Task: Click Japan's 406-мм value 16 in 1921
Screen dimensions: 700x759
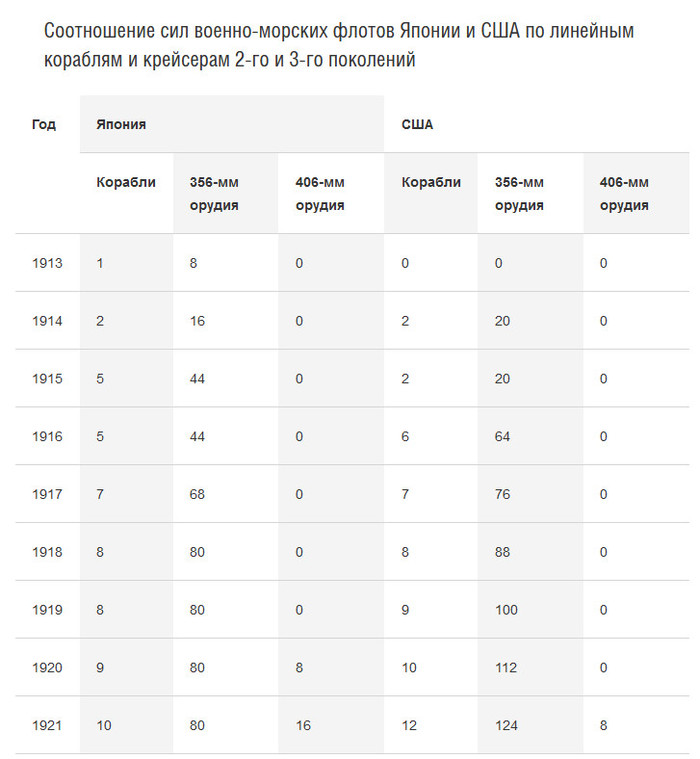Action: tap(304, 725)
